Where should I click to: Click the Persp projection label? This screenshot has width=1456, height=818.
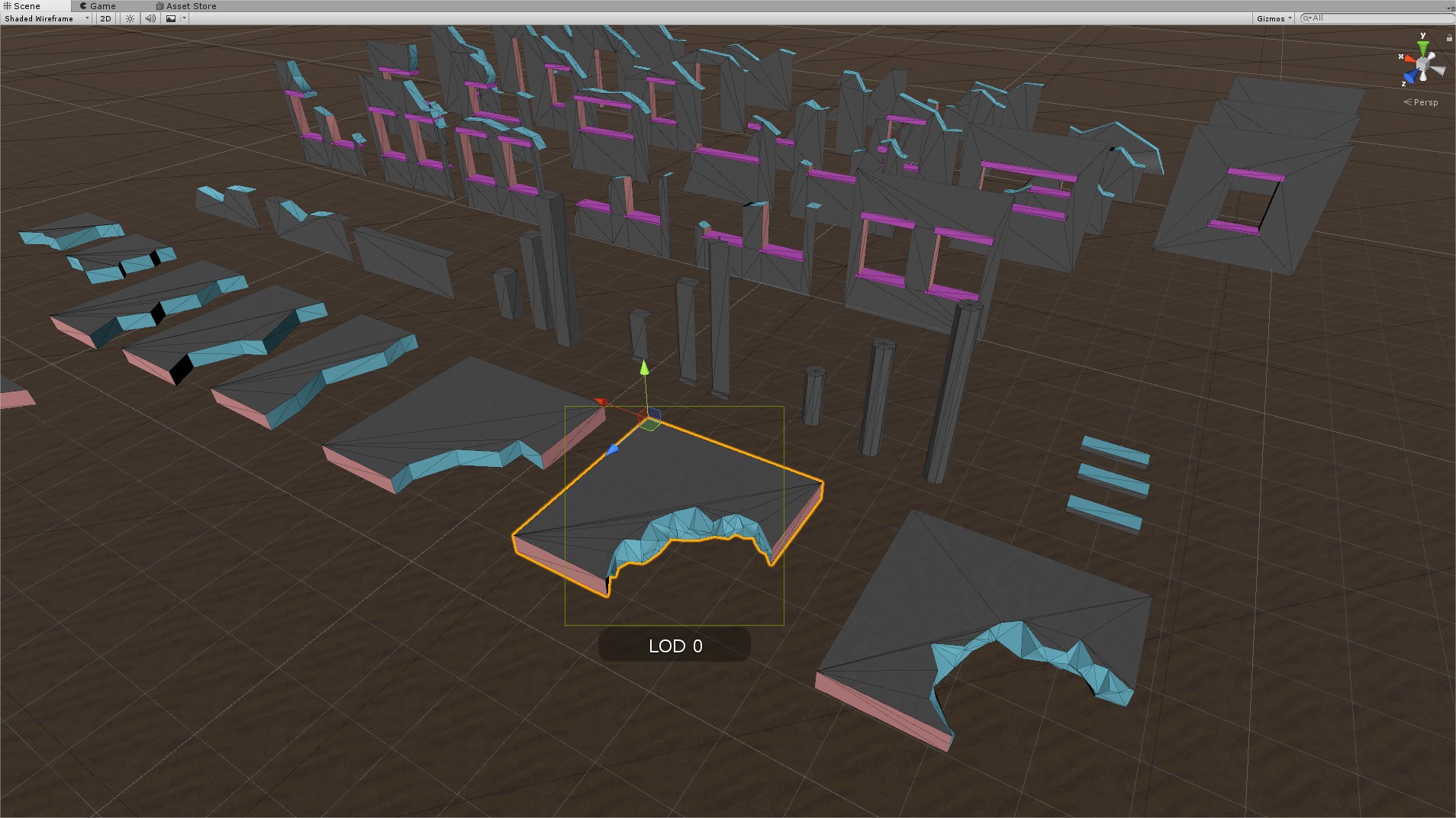[x=1425, y=102]
